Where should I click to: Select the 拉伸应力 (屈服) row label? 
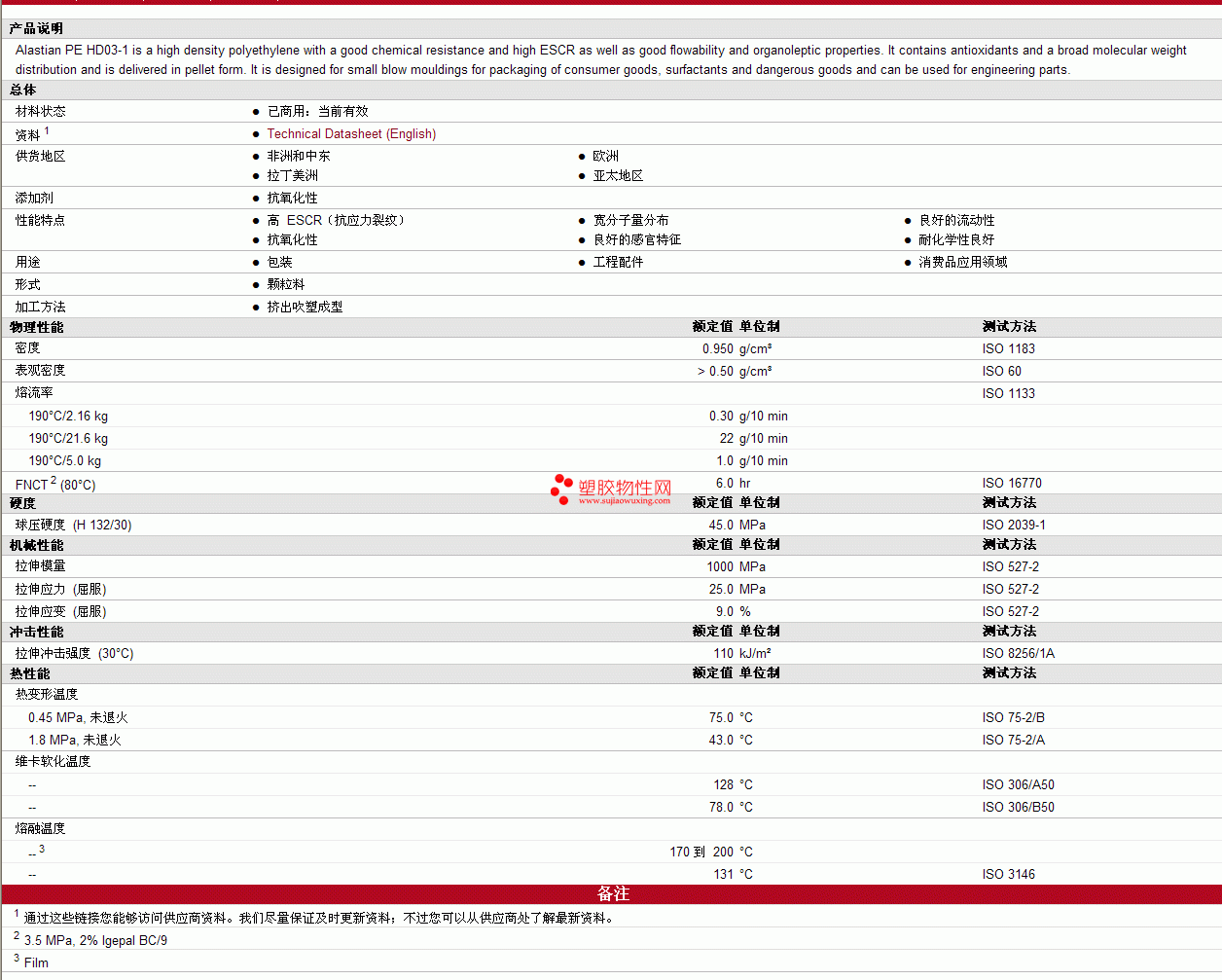click(x=61, y=590)
